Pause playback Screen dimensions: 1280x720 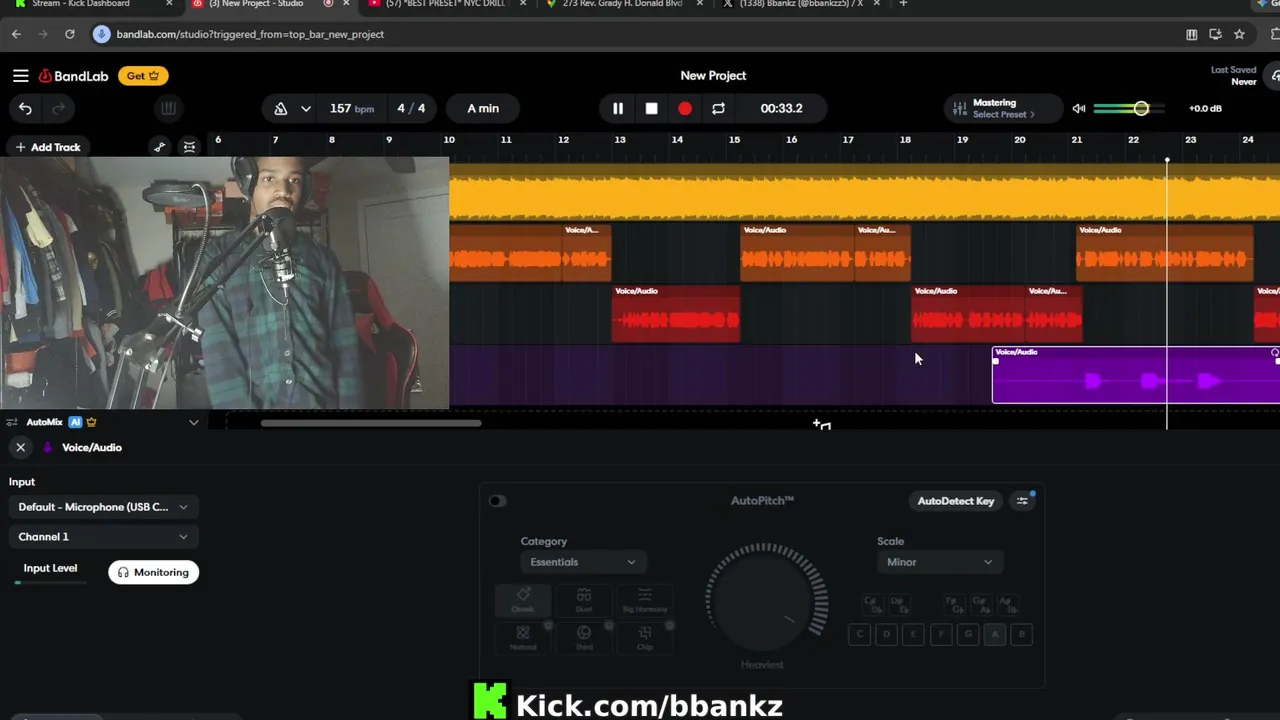pyautogui.click(x=618, y=108)
